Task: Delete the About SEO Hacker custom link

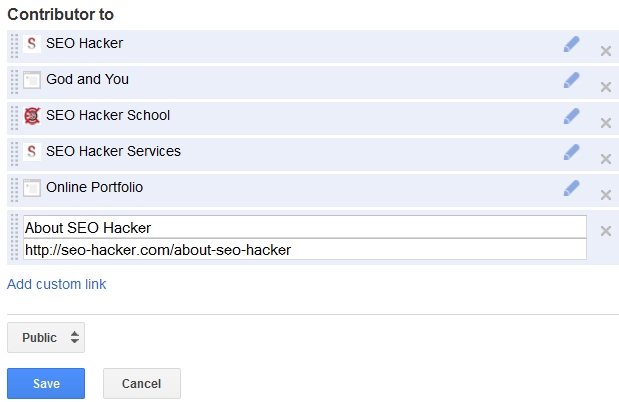Action: (x=605, y=231)
